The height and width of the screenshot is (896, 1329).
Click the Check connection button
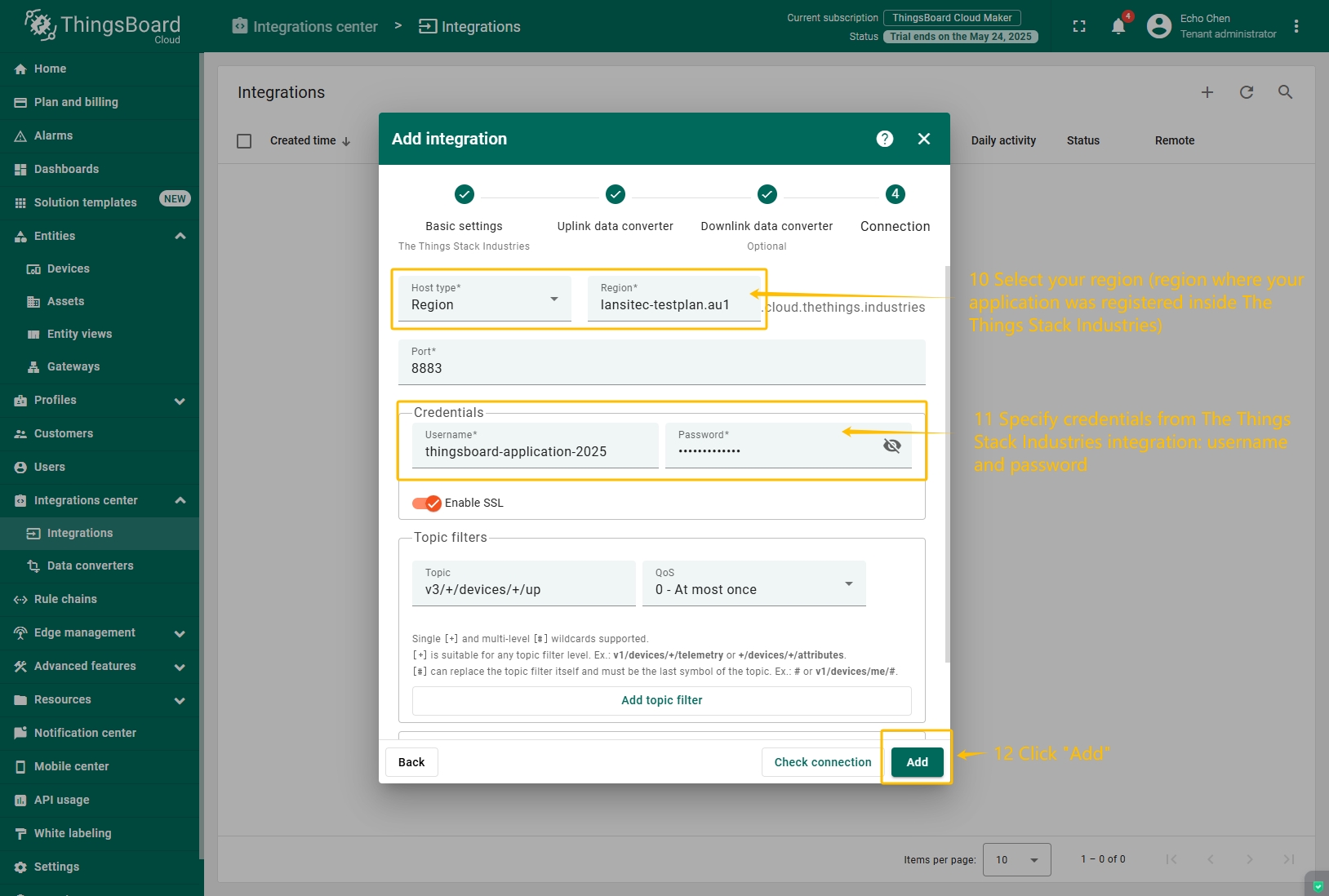(822, 762)
